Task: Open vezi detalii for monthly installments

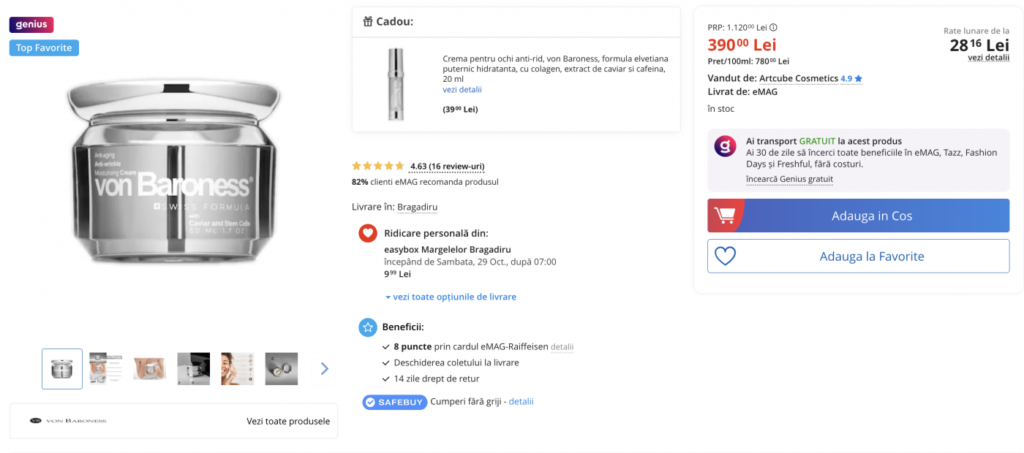Action: tap(988, 58)
